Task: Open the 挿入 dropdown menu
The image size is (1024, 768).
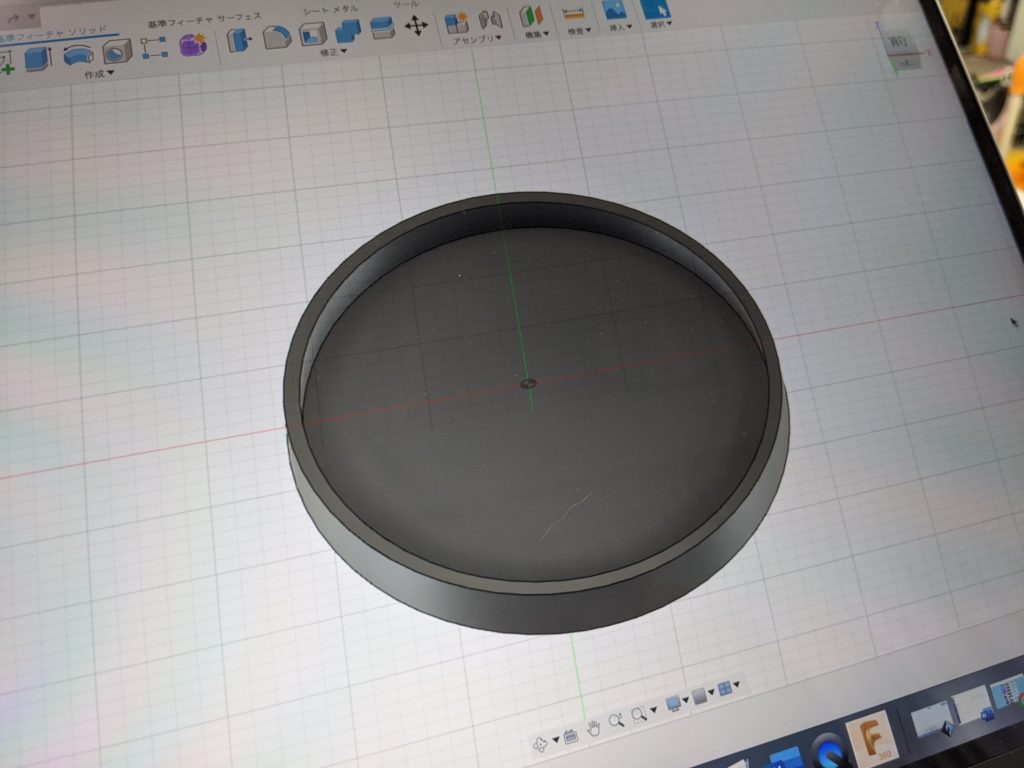Action: tap(620, 27)
